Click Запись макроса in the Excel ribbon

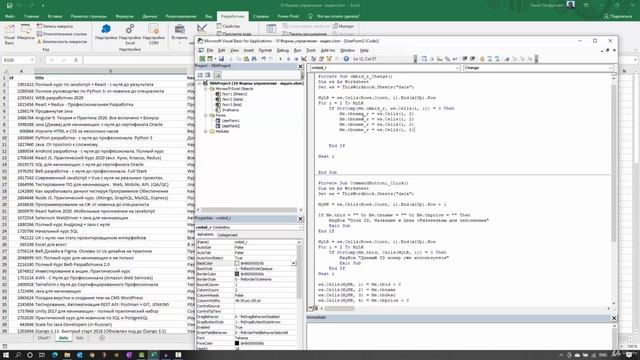coord(55,26)
